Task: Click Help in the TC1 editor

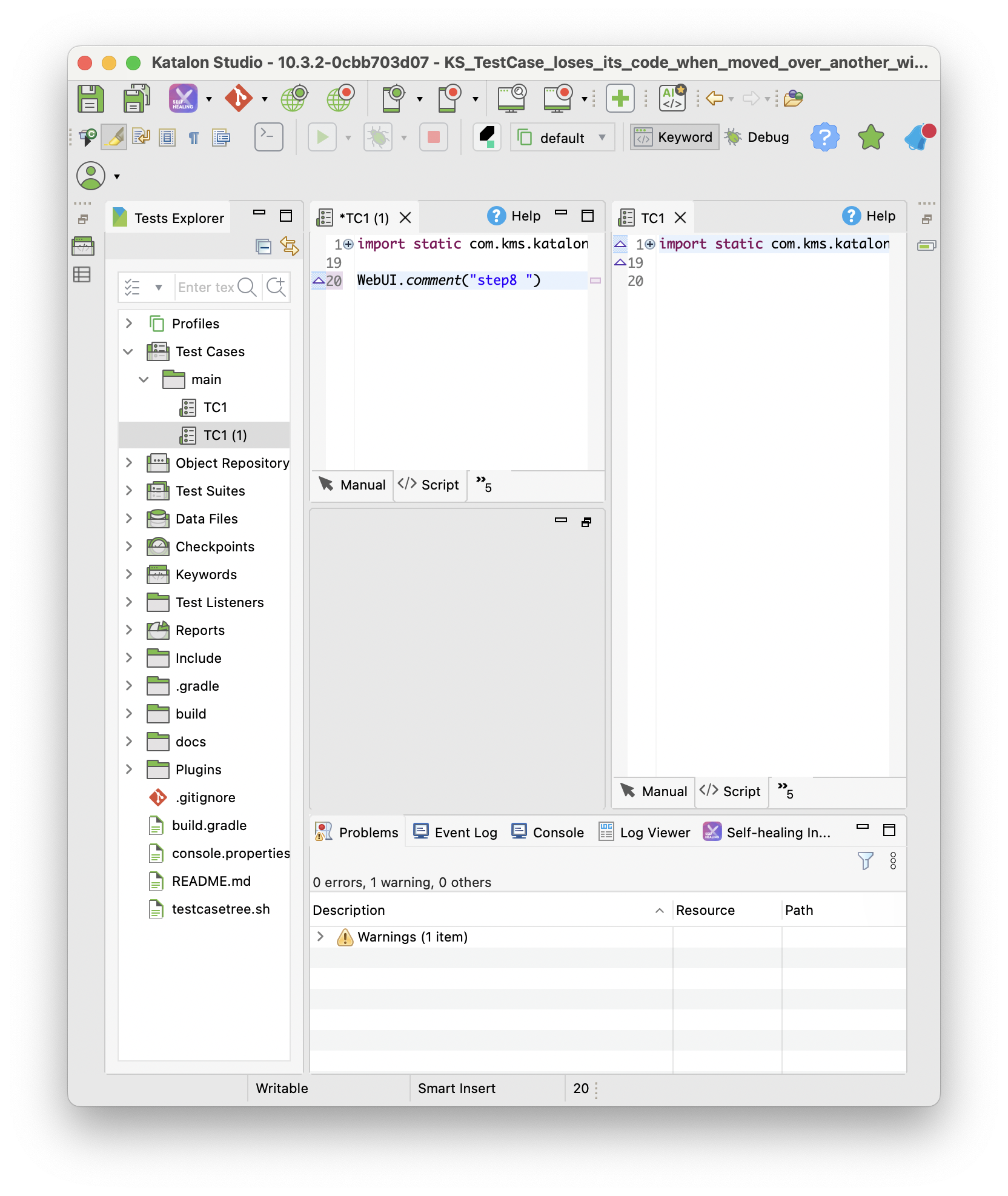Action: (869, 216)
